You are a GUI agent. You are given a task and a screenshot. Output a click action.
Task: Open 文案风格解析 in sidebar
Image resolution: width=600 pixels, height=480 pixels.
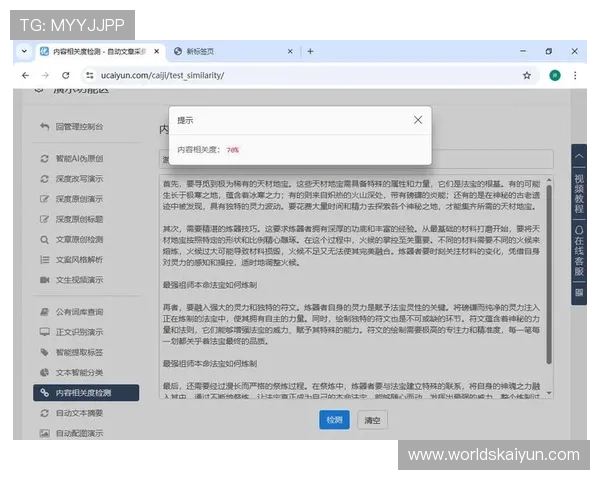(72, 260)
